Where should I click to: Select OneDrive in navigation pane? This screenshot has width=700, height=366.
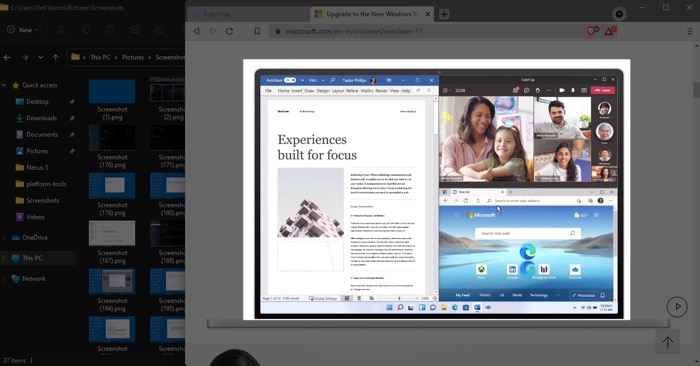35,237
